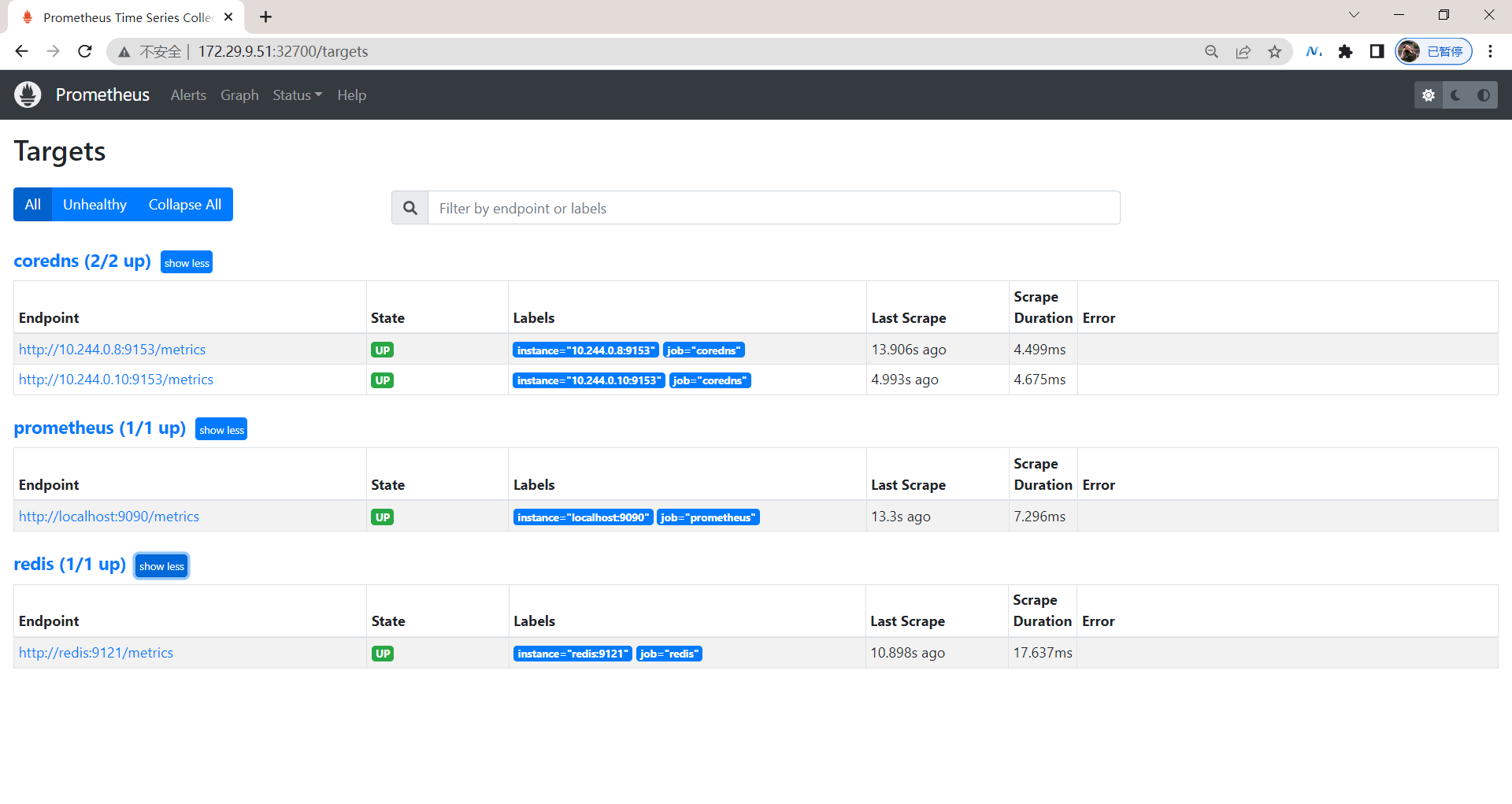Click the UP badge for 10.244.0.10:9153
Screen dimensions: 1512x804
pos(383,380)
